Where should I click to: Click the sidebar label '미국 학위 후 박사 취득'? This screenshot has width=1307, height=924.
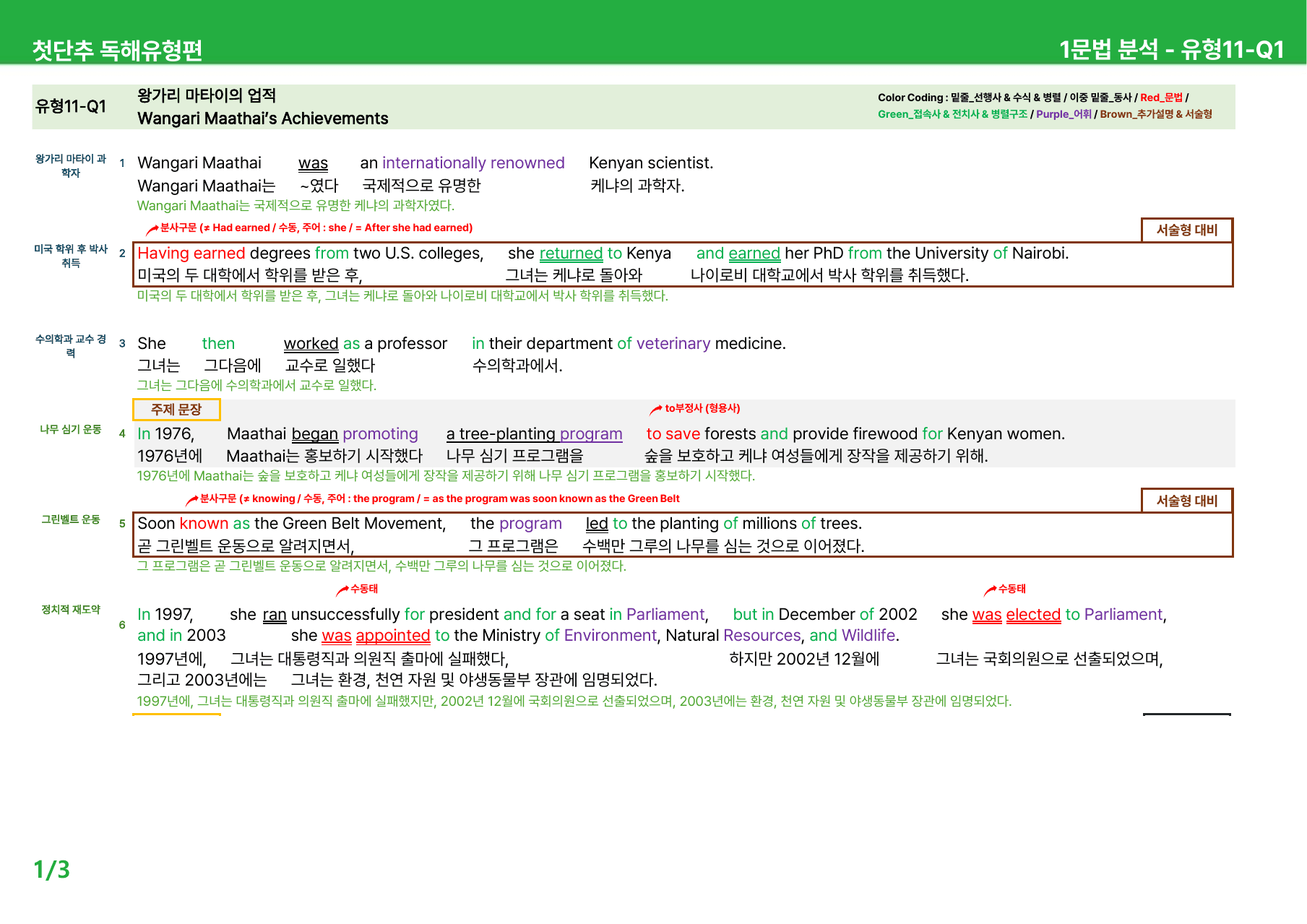point(71,256)
